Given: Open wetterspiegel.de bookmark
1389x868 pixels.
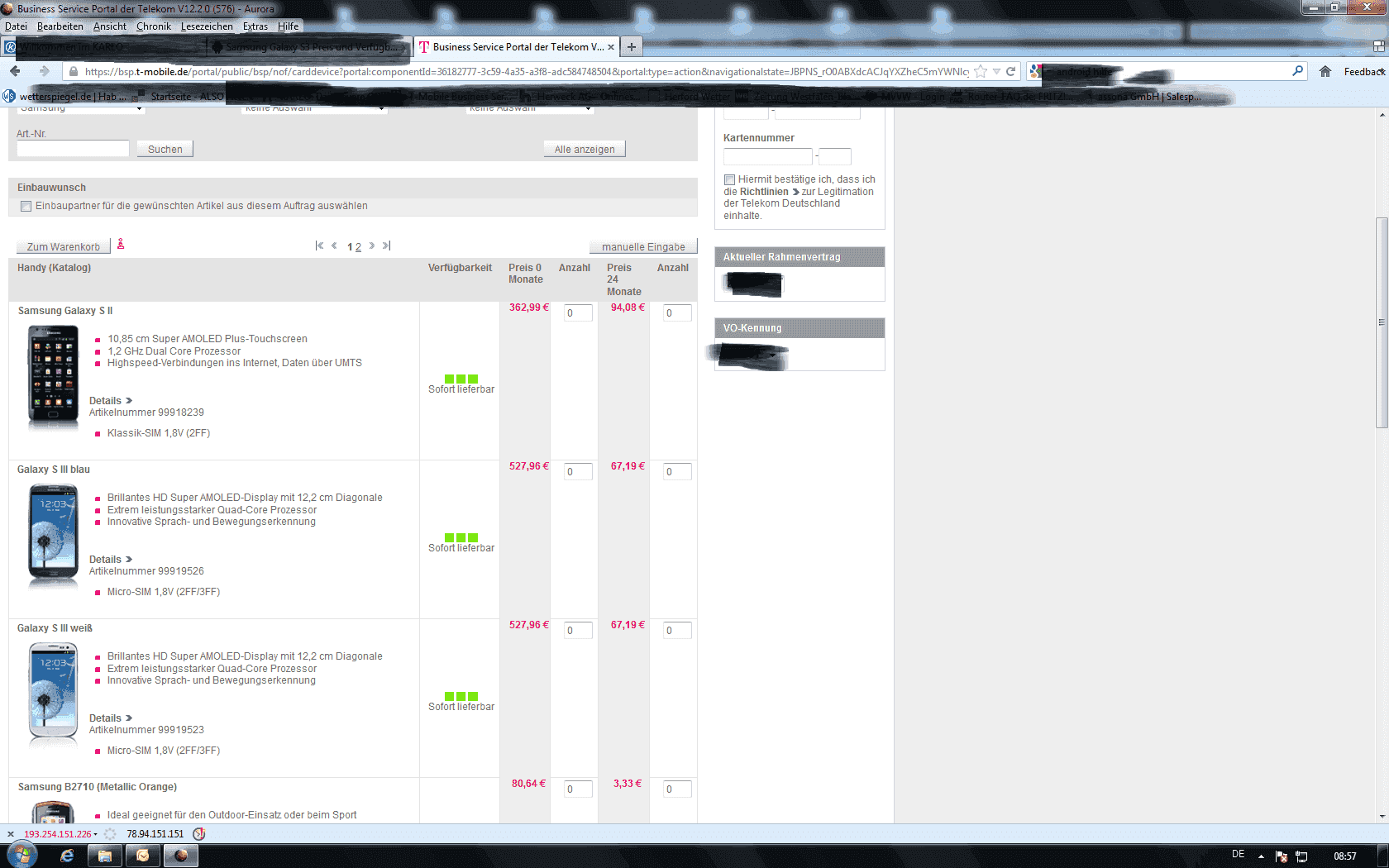Looking at the screenshot, I should [x=65, y=97].
